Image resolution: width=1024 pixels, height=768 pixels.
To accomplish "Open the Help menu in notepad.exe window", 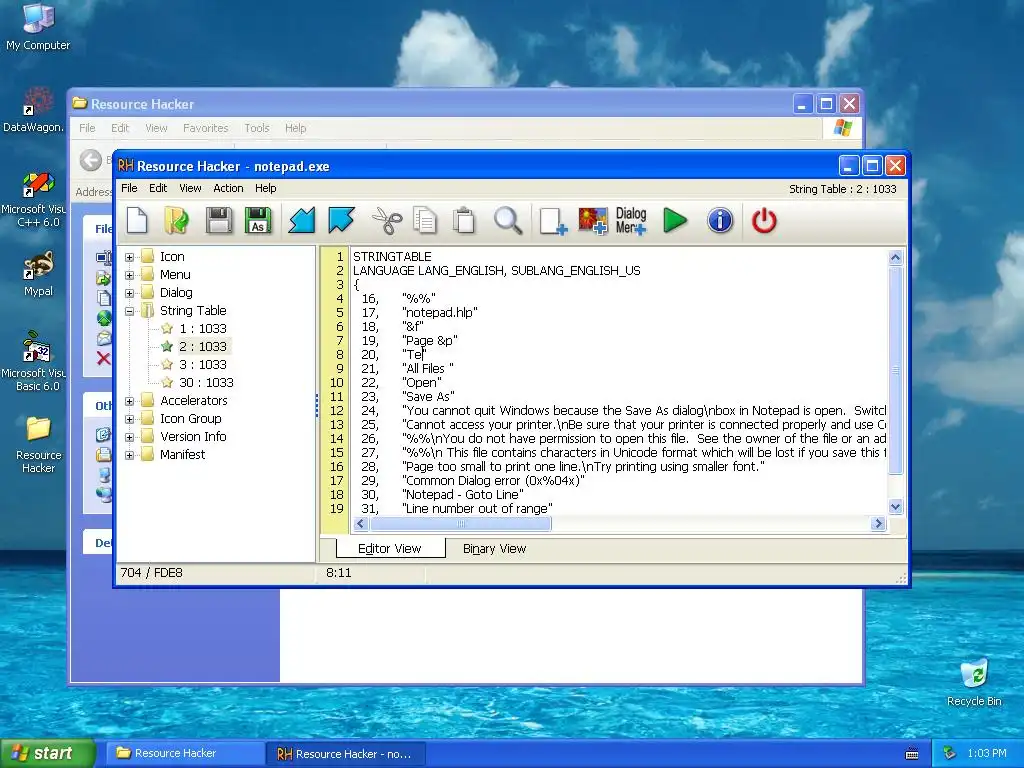I will [x=266, y=188].
